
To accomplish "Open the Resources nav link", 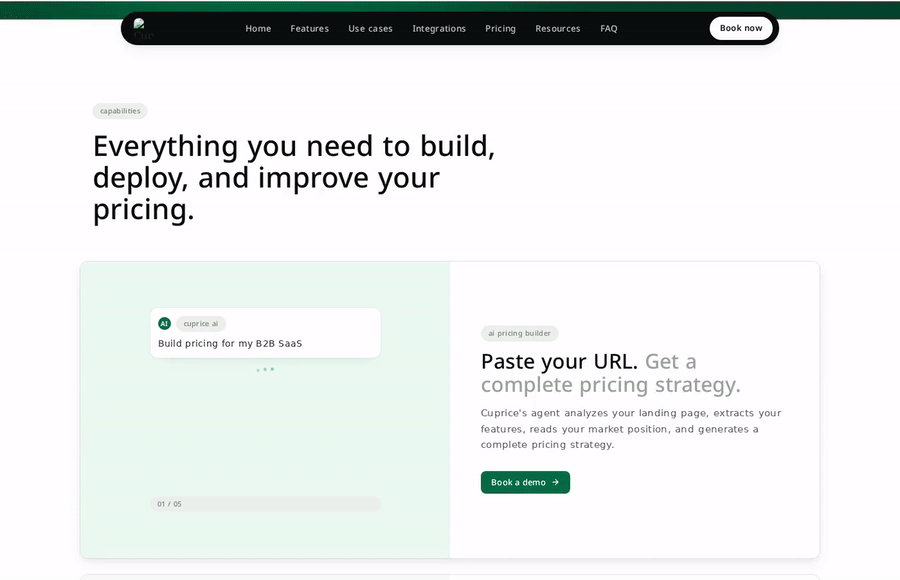I will click(x=557, y=29).
